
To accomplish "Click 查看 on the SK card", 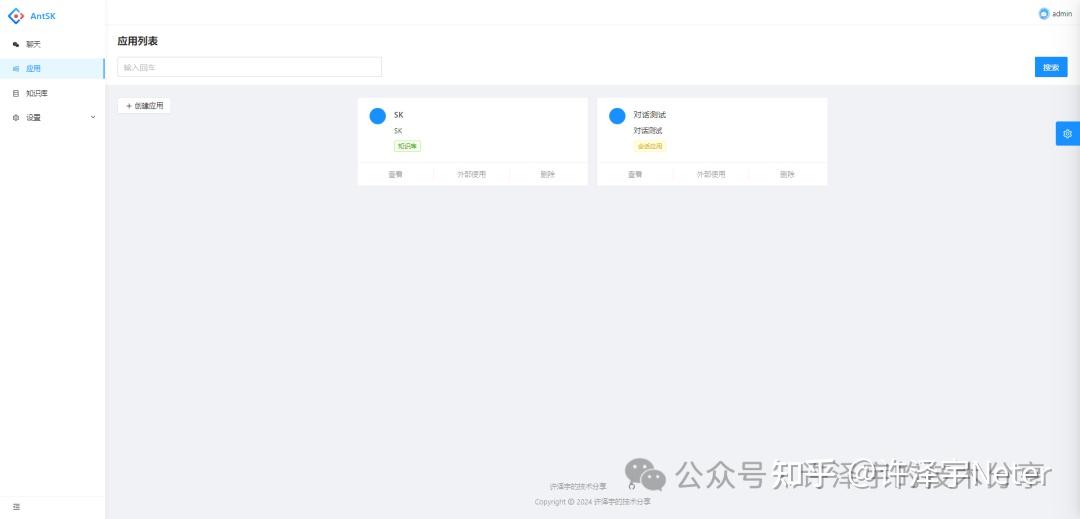I will click(x=395, y=174).
